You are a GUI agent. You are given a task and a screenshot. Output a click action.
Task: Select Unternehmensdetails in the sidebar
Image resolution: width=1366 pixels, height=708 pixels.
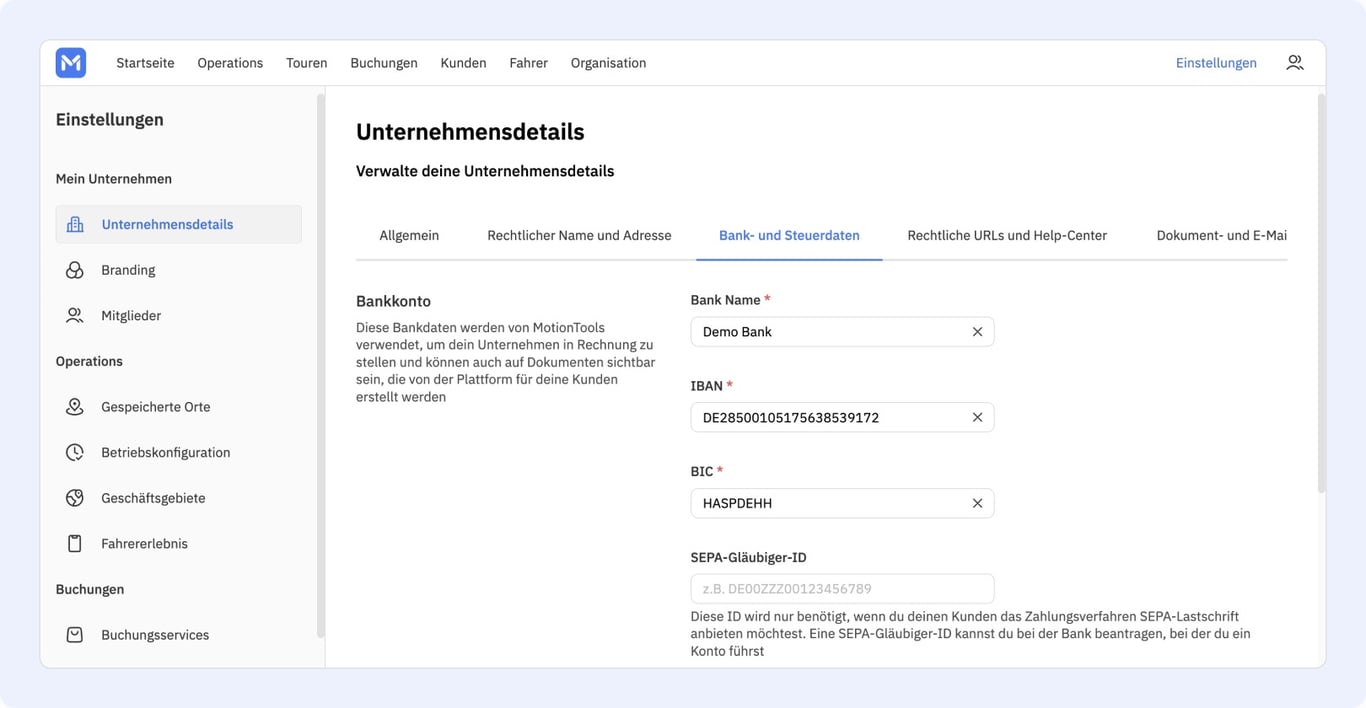click(179, 224)
